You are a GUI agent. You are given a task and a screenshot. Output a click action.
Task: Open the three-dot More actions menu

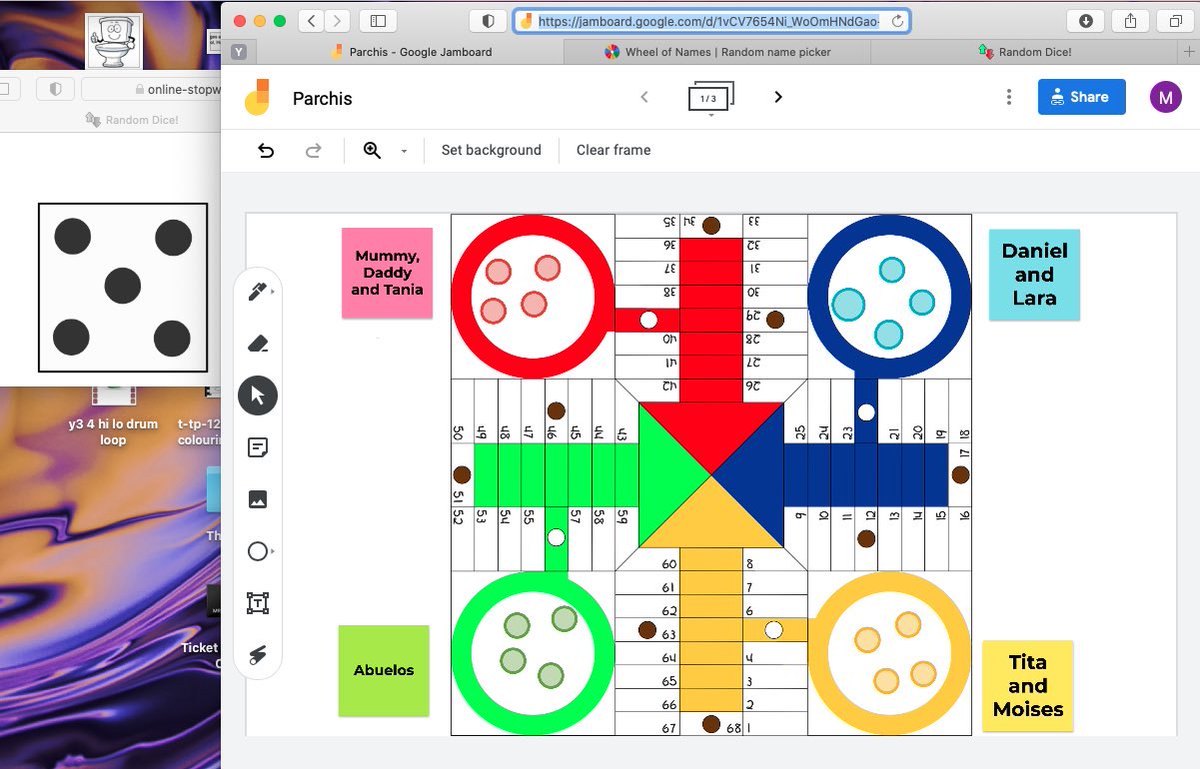point(1009,97)
